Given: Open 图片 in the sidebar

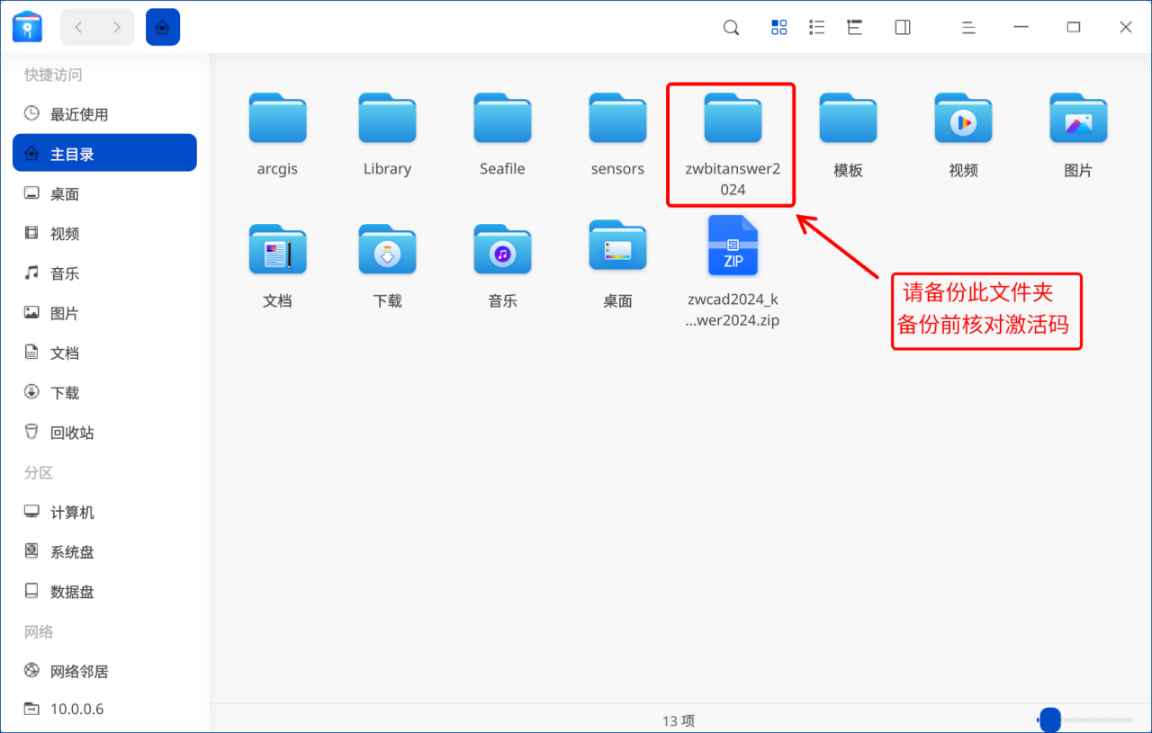Looking at the screenshot, I should coord(104,313).
